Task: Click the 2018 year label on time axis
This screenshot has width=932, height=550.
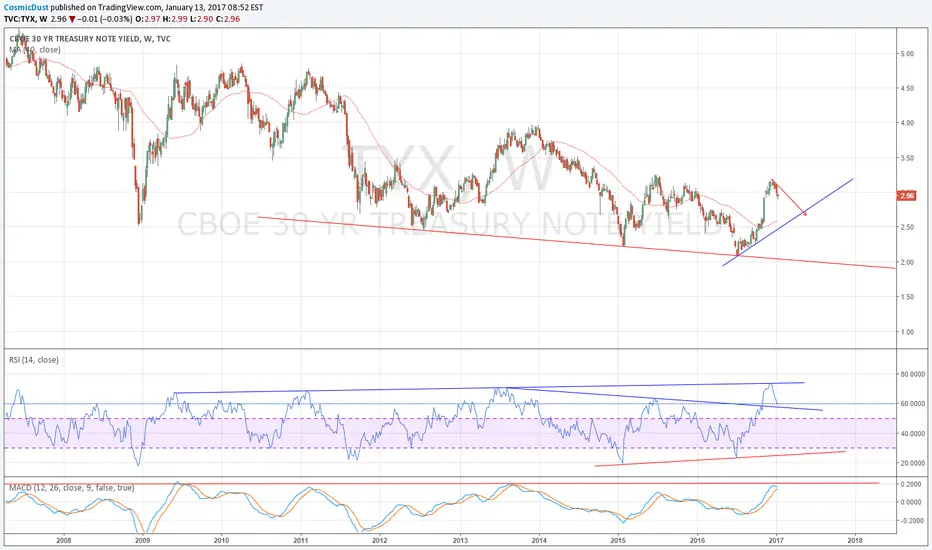Action: (x=855, y=540)
